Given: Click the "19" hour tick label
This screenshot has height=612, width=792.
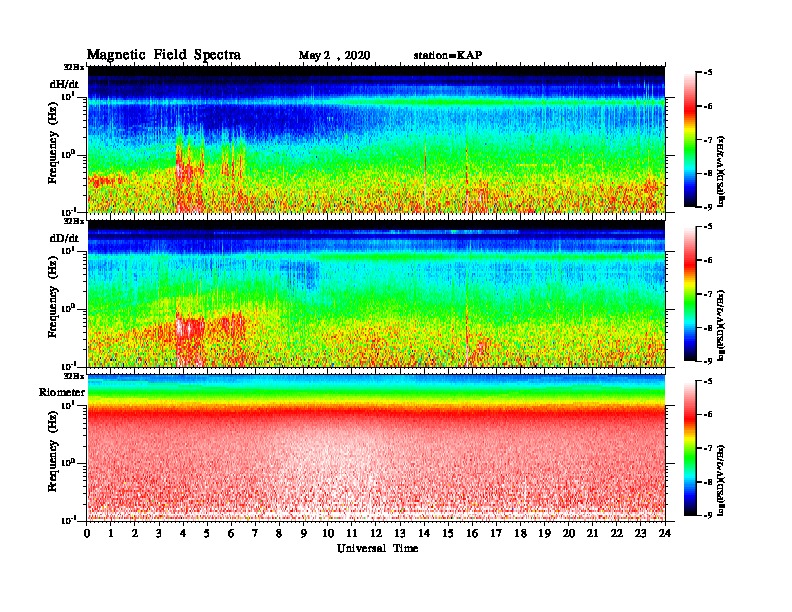Looking at the screenshot, I should [x=544, y=534].
